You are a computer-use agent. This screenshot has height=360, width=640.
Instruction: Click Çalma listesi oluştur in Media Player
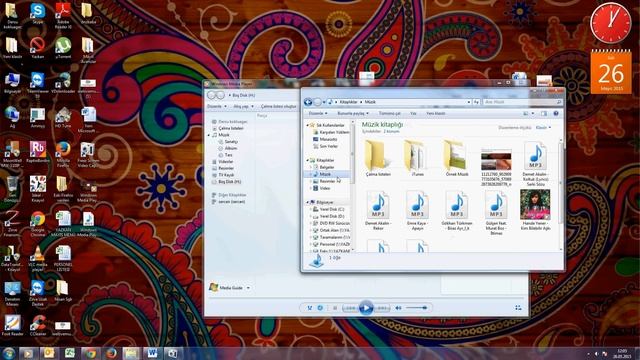279,107
